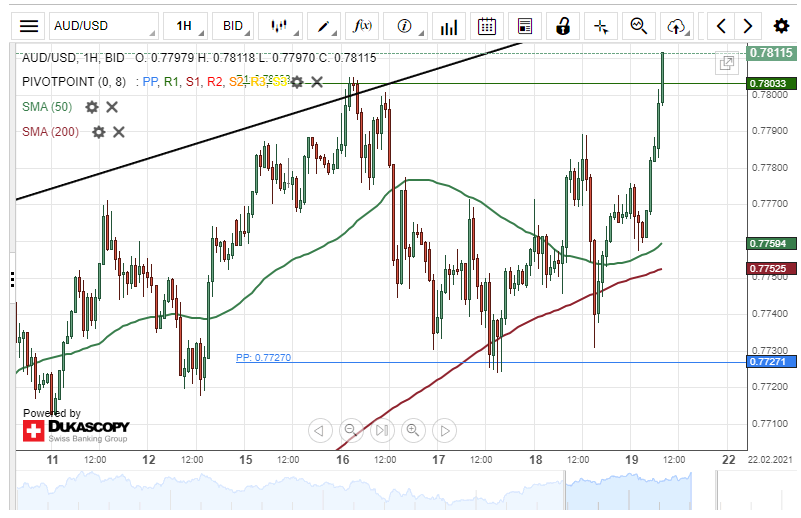This screenshot has height=518, width=801.
Task: Select the SMA (50) indicator label
Action: (x=47, y=107)
